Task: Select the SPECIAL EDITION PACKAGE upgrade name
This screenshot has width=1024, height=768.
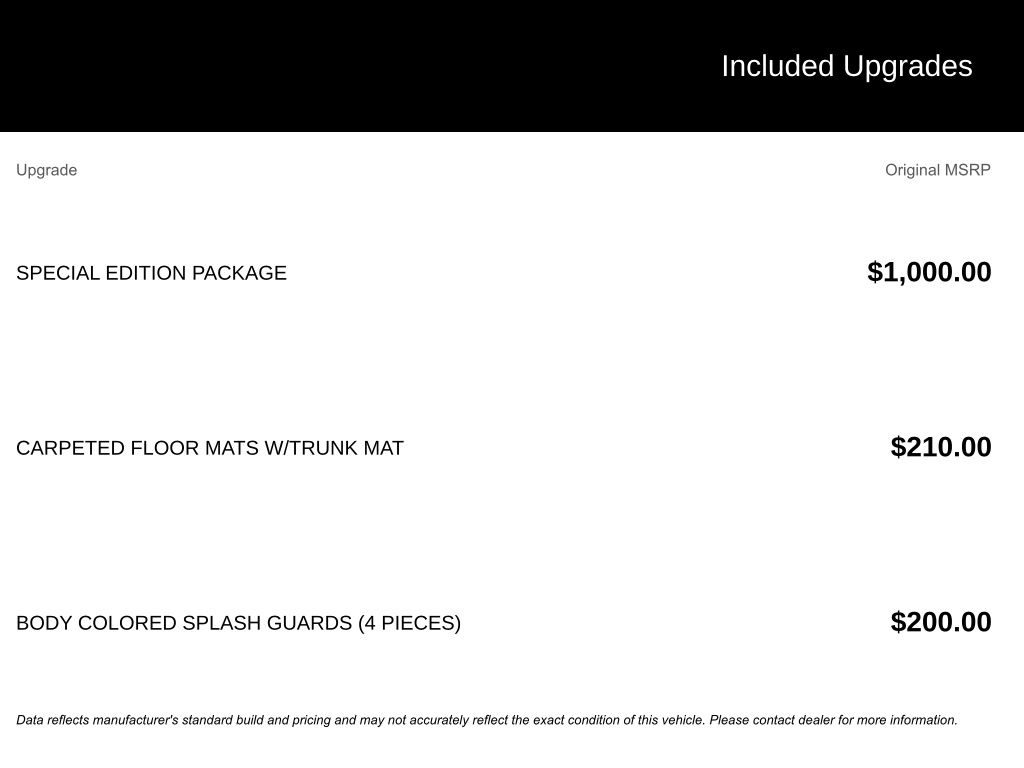Action: (x=151, y=273)
